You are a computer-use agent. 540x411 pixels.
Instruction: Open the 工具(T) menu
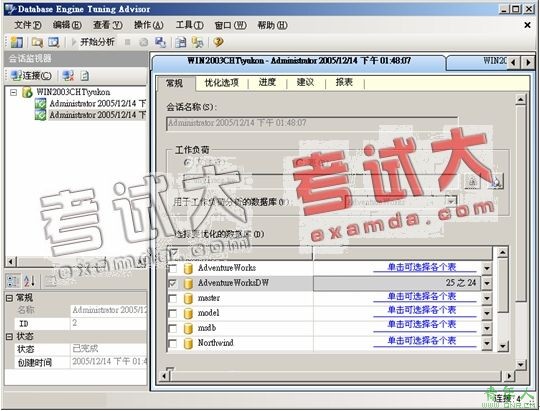(x=189, y=25)
